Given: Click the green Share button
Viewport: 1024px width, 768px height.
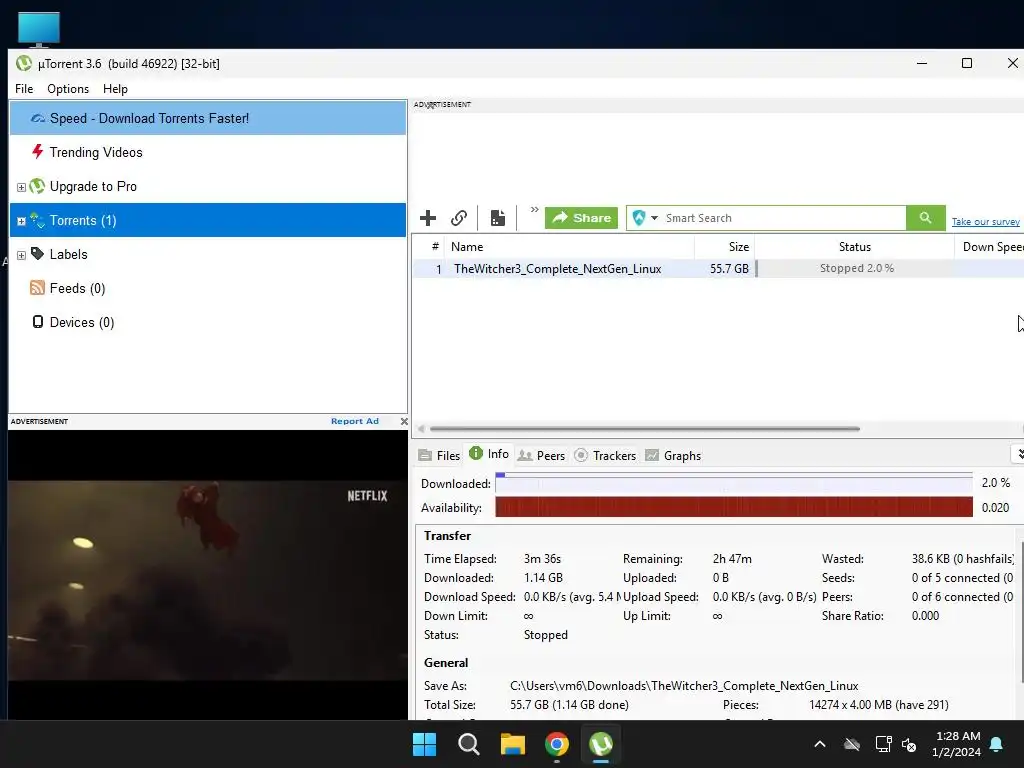Looking at the screenshot, I should [x=581, y=217].
